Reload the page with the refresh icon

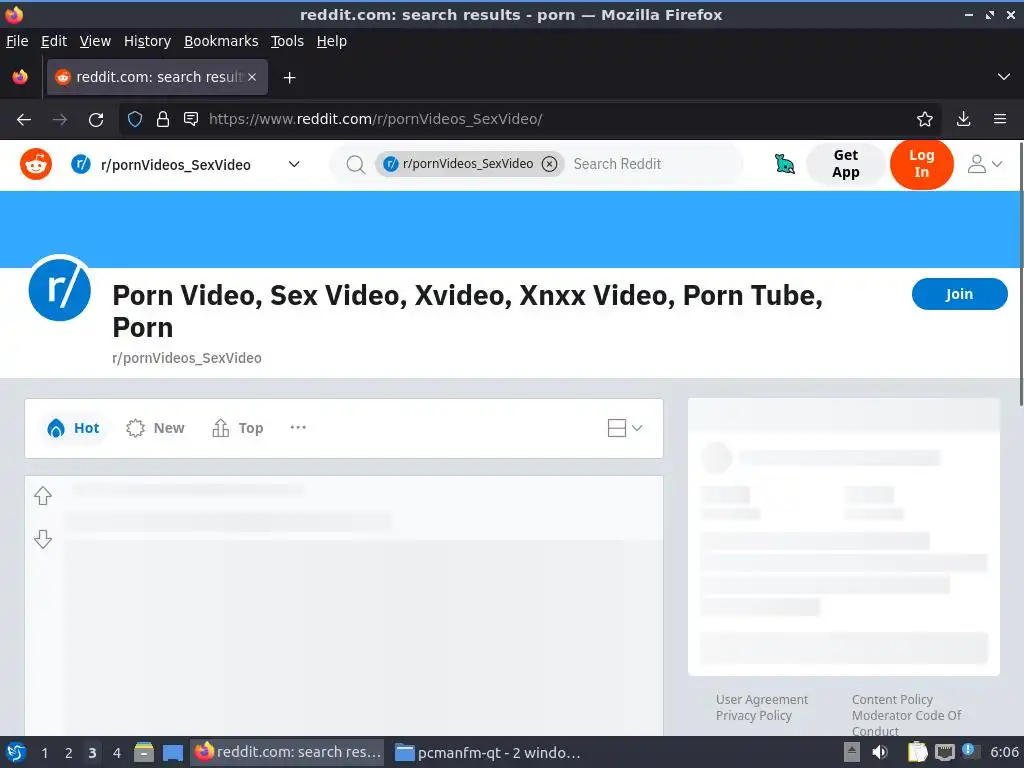point(96,120)
